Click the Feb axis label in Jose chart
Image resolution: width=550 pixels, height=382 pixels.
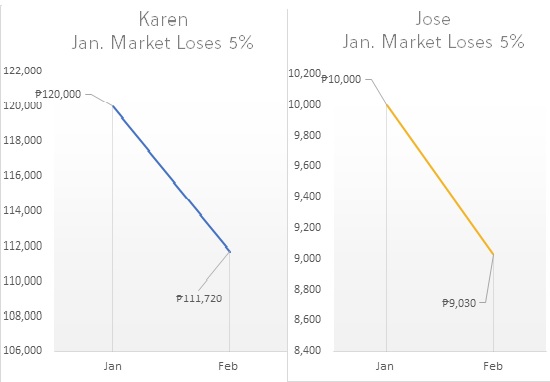[493, 366]
